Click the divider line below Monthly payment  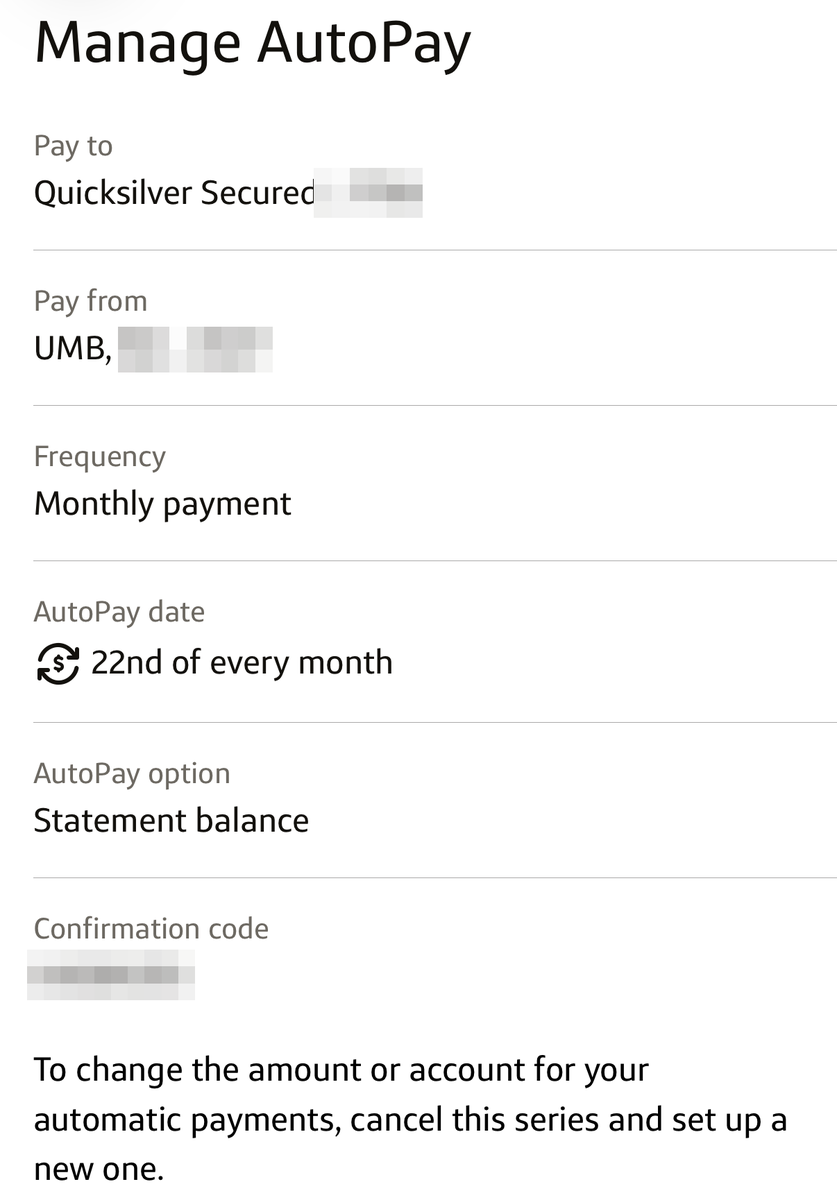coord(435,561)
